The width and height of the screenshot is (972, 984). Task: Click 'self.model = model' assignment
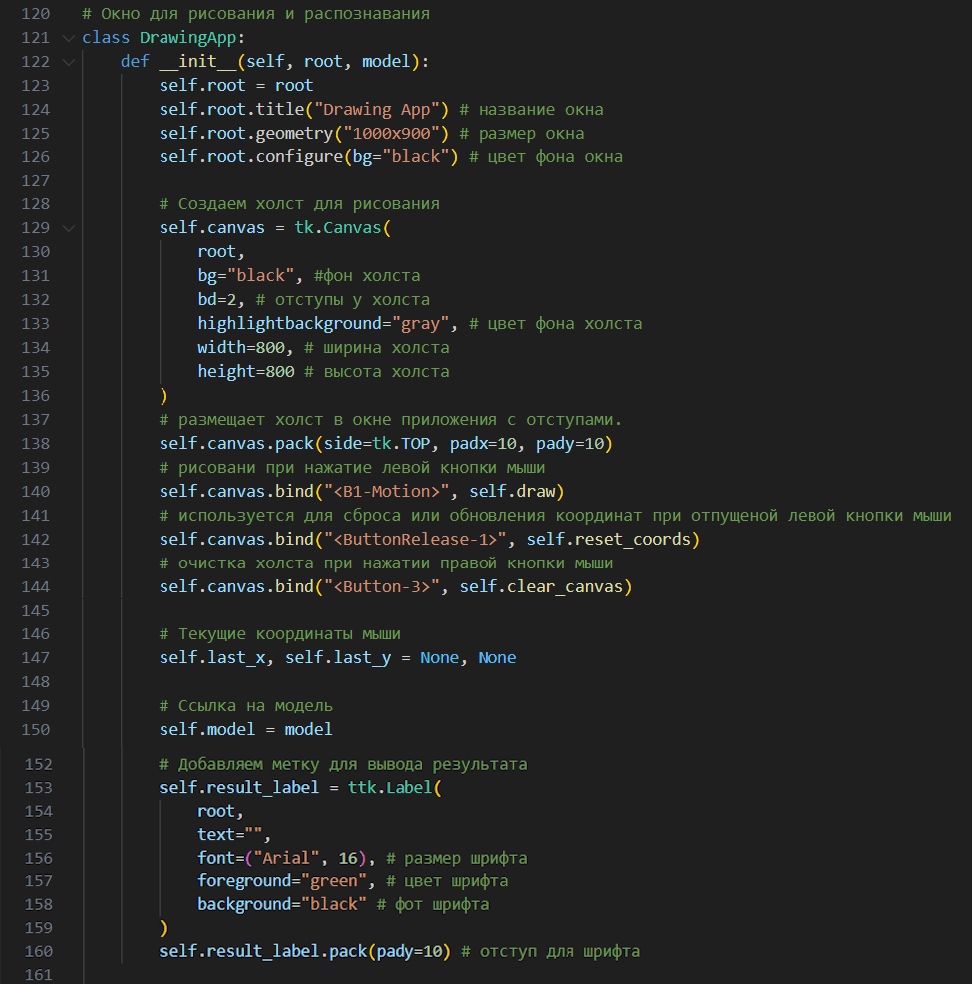(245, 729)
